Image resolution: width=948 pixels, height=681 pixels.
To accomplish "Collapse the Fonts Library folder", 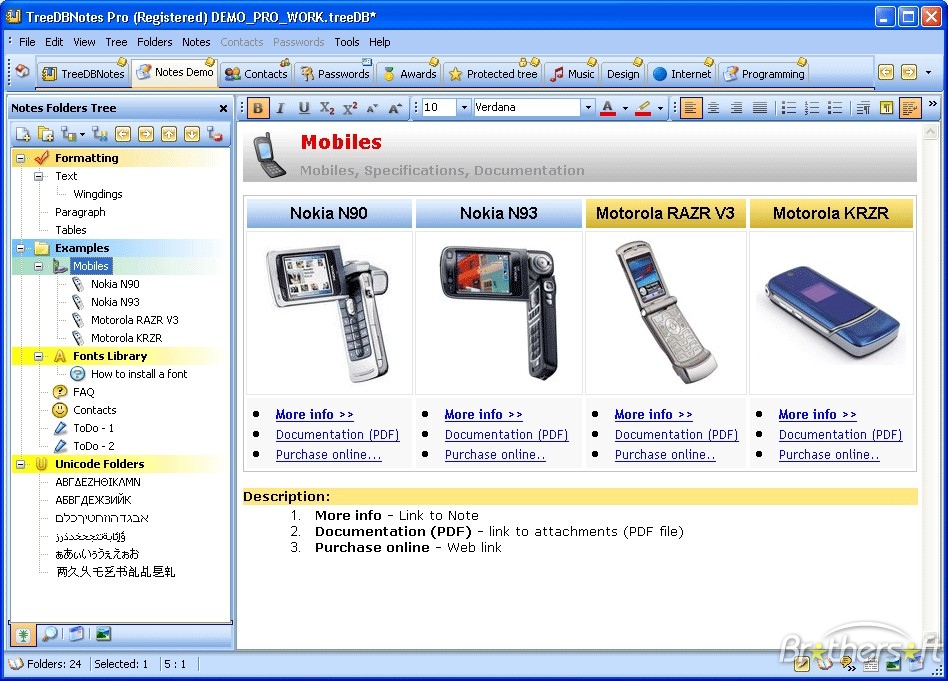I will (x=39, y=356).
